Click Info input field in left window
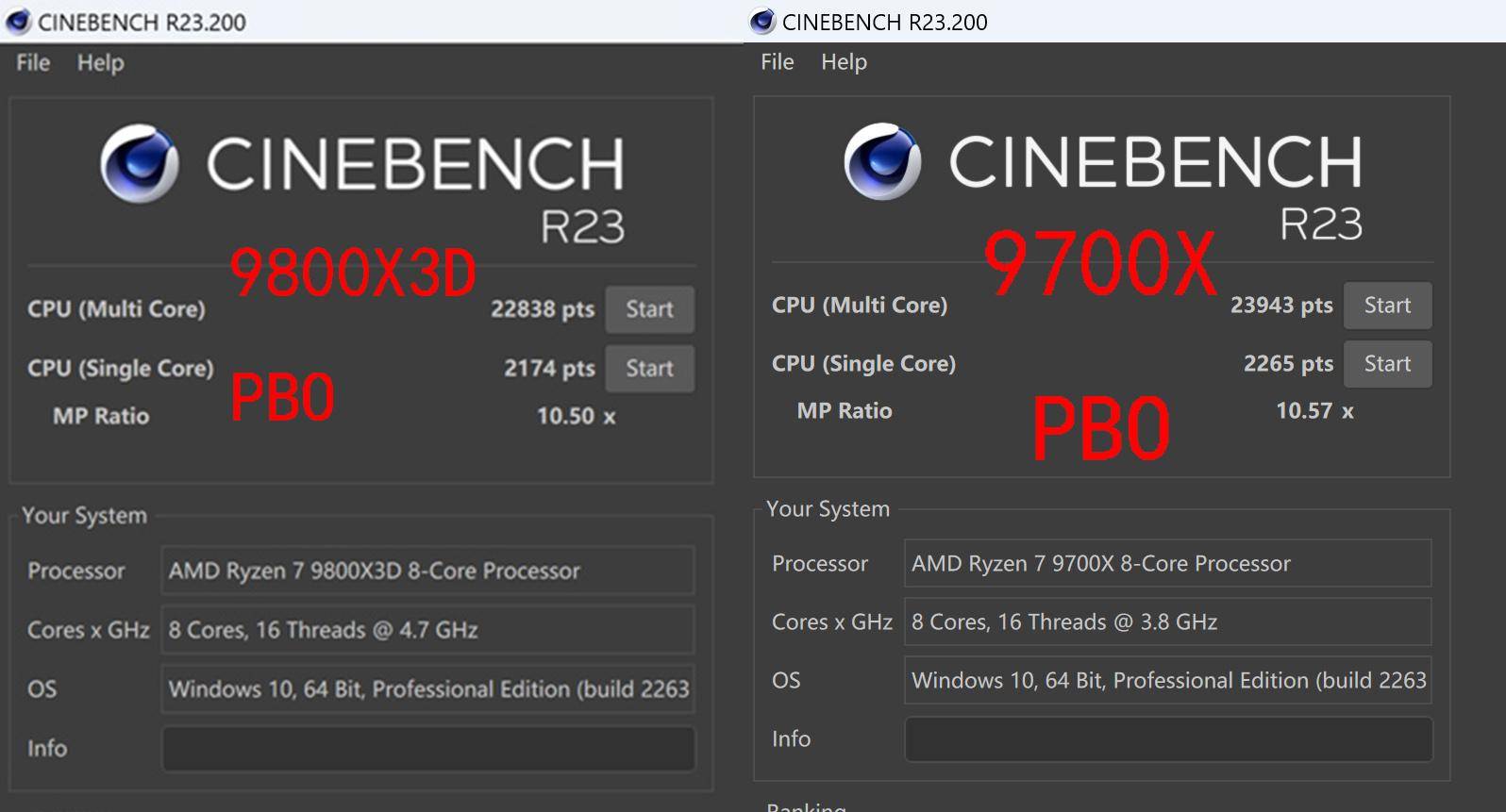 coord(428,749)
